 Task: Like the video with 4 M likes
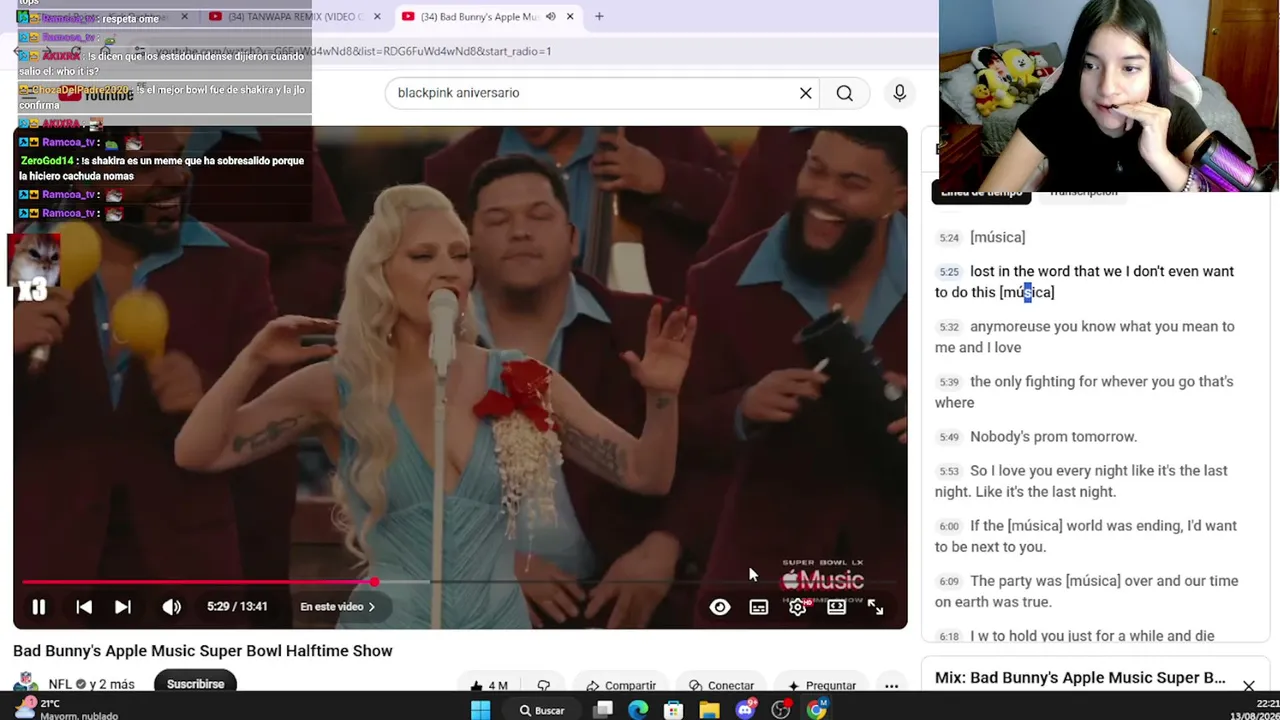(490, 686)
